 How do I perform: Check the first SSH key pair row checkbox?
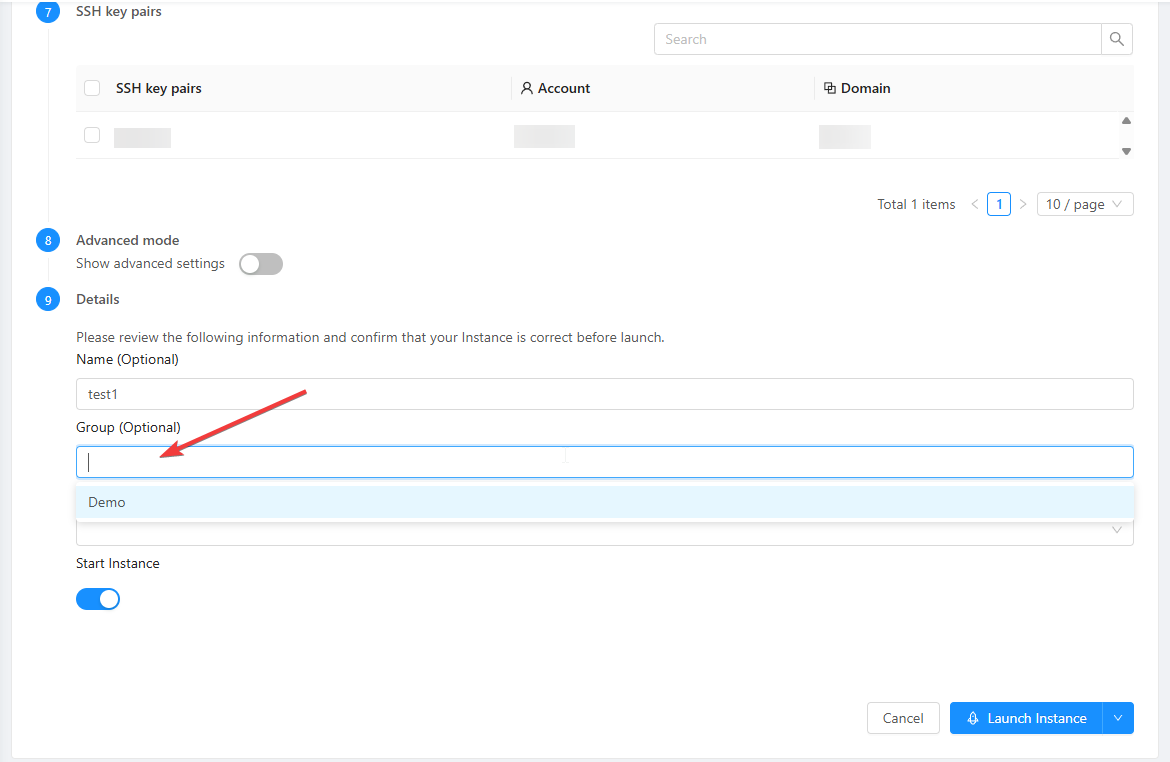coord(92,135)
